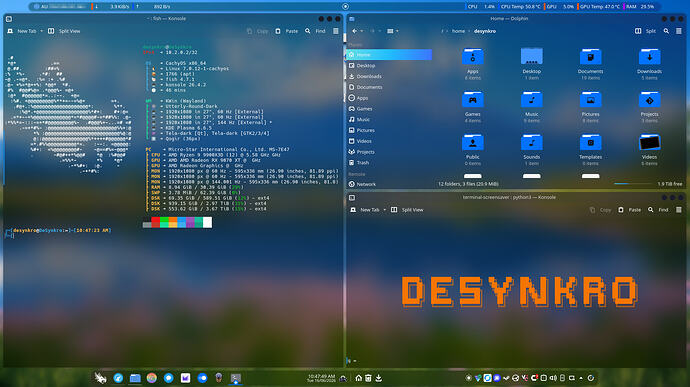Select 'home' in Dolphin breadcrumb path

click(458, 31)
